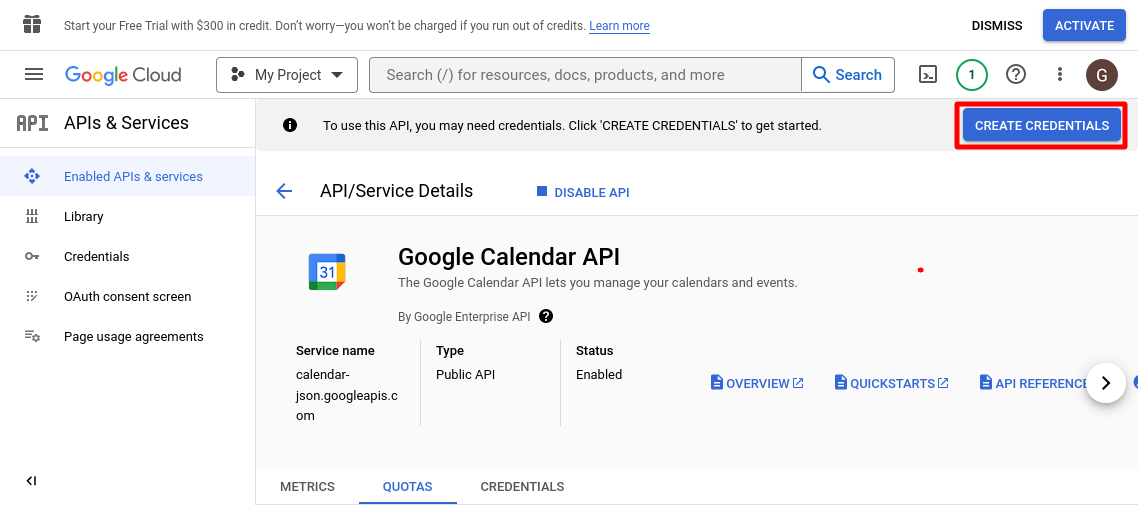Click the back arrow beside API/Service Details
This screenshot has height=505, width=1138.
pyautogui.click(x=284, y=191)
